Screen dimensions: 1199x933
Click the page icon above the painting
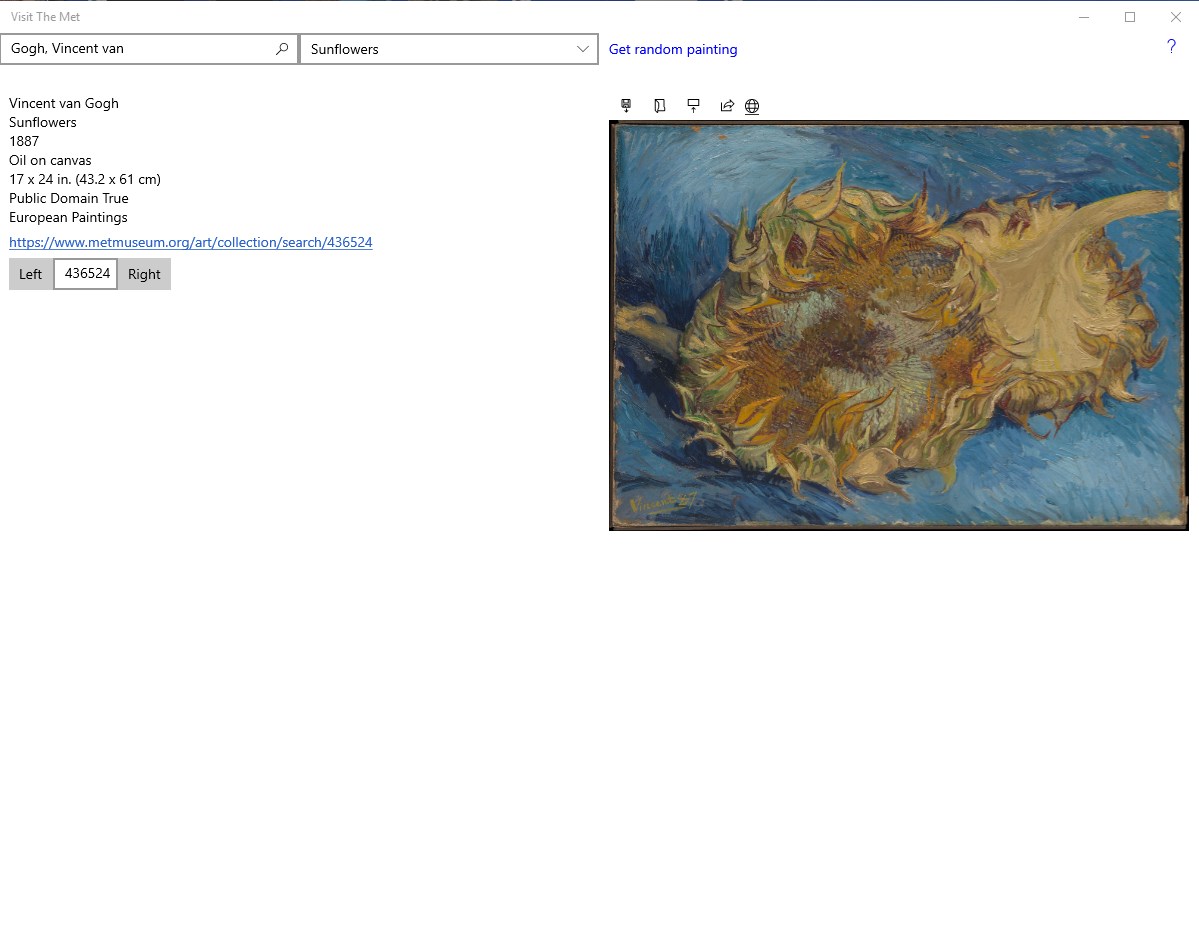[660, 106]
